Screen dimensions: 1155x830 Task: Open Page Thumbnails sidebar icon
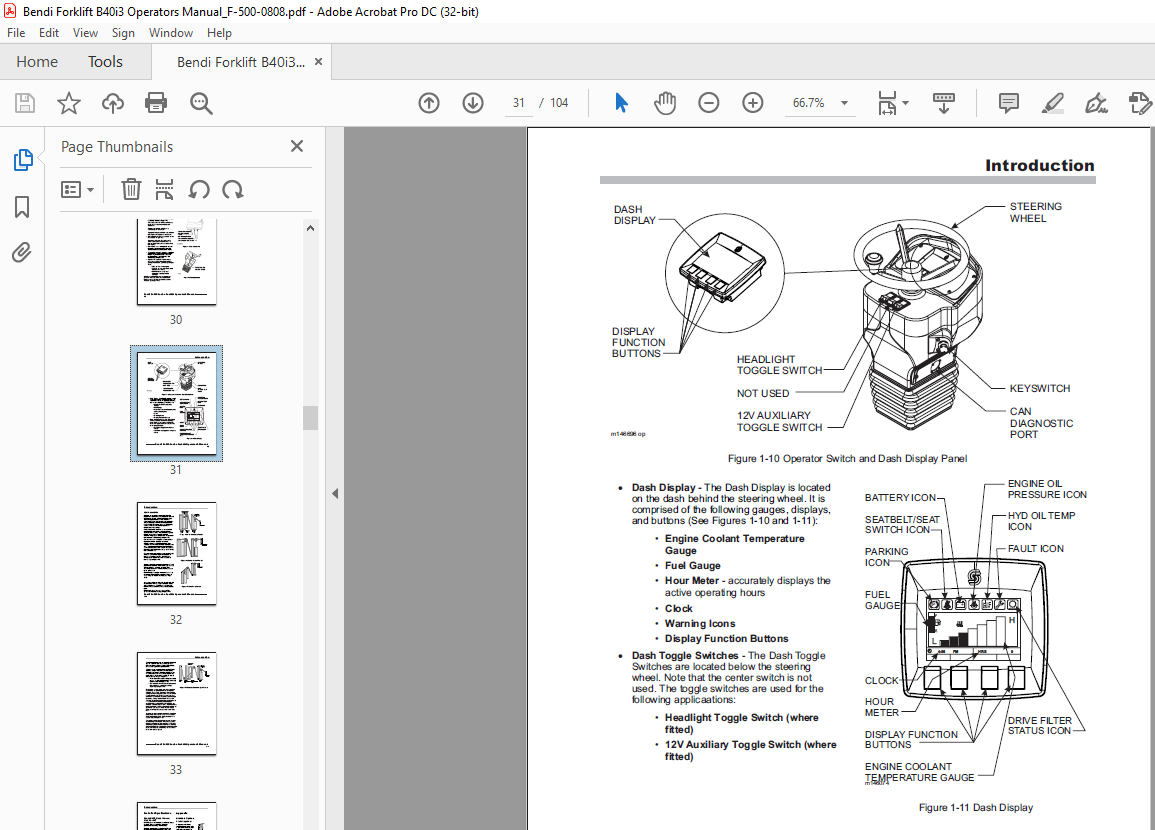point(23,160)
